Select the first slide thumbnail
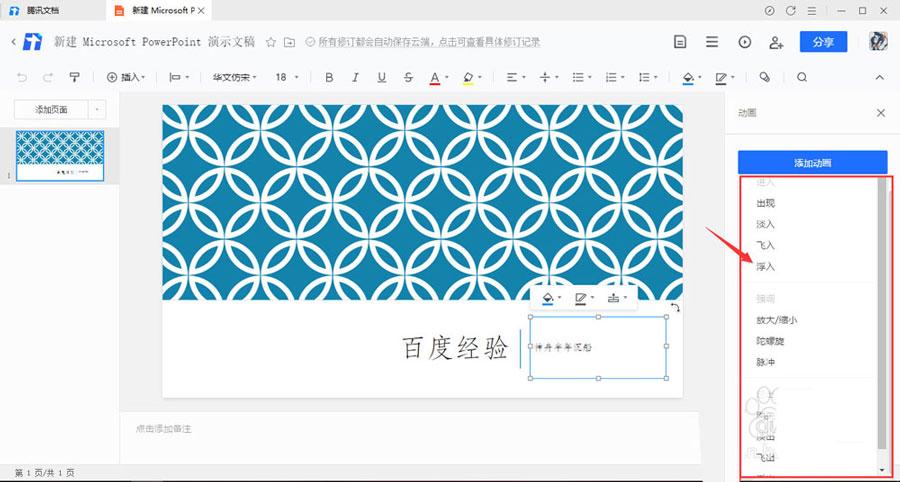Viewport: 900px width, 482px height. [62, 155]
